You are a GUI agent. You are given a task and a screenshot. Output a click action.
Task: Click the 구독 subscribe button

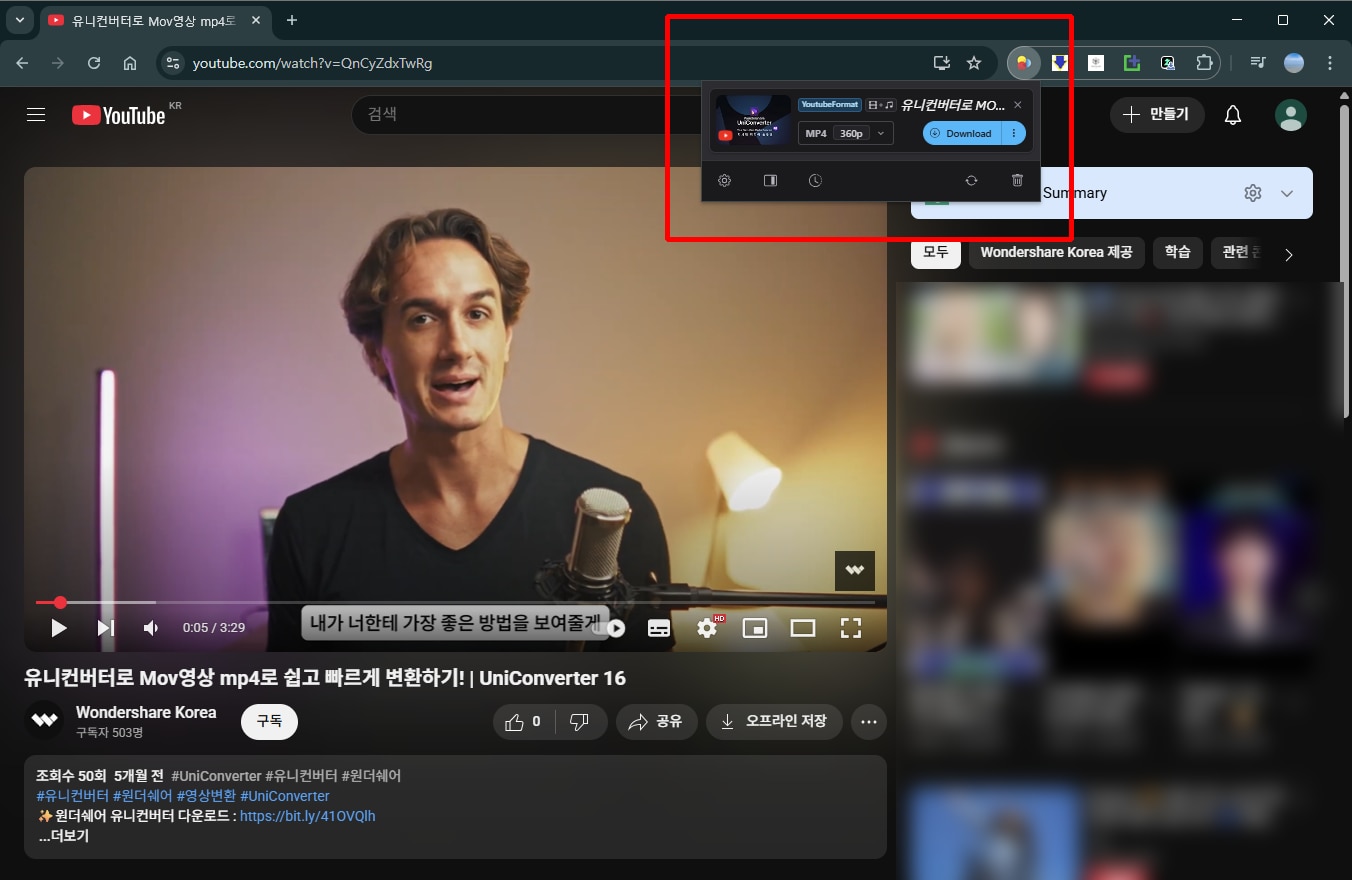coord(269,721)
